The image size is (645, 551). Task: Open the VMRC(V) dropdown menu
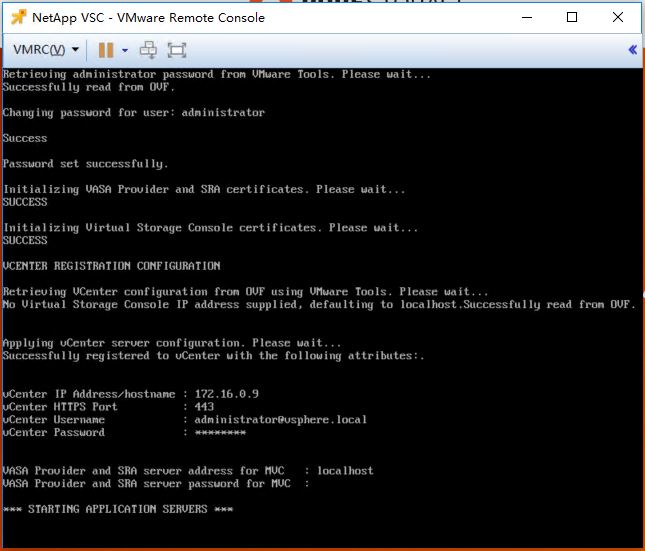tap(46, 50)
